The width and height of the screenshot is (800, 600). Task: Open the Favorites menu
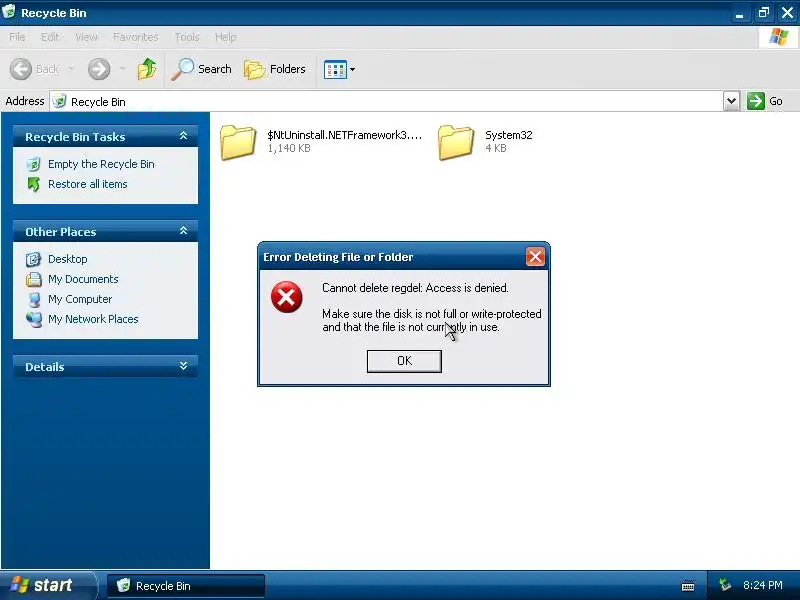136,37
